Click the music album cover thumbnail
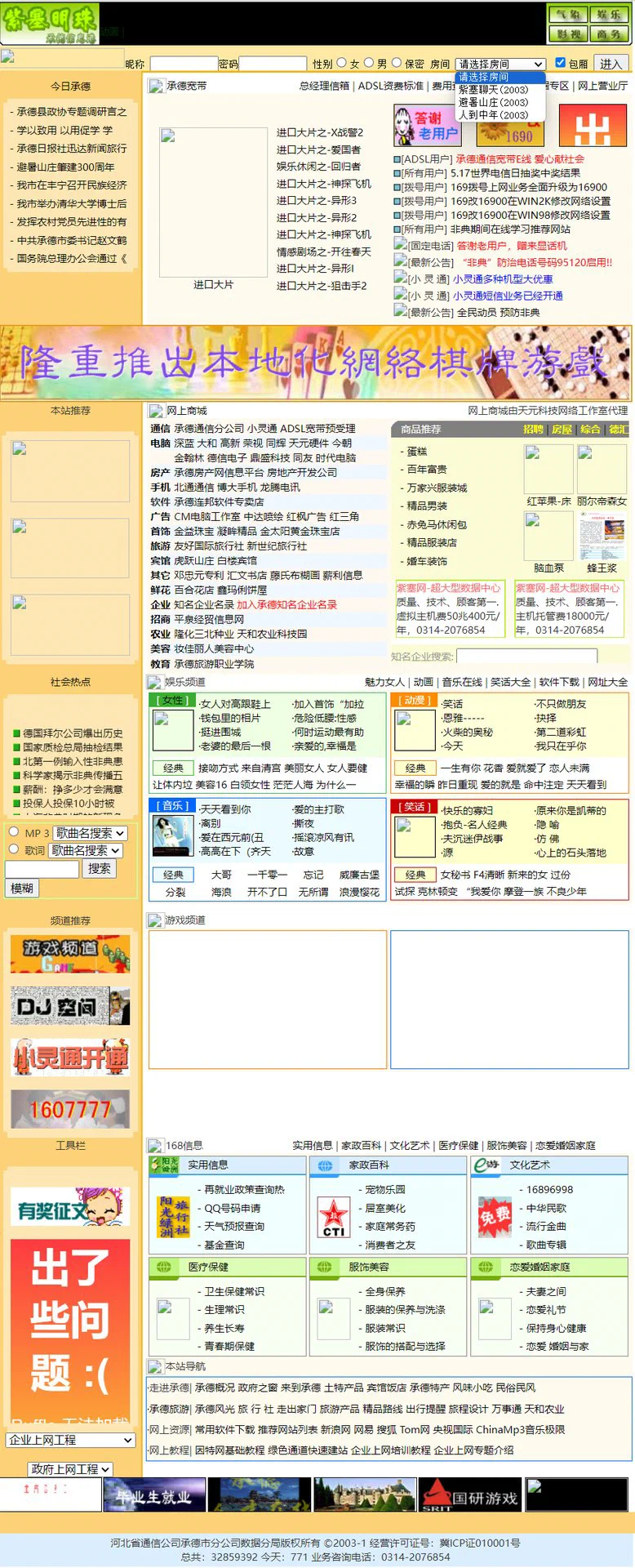 click(173, 835)
